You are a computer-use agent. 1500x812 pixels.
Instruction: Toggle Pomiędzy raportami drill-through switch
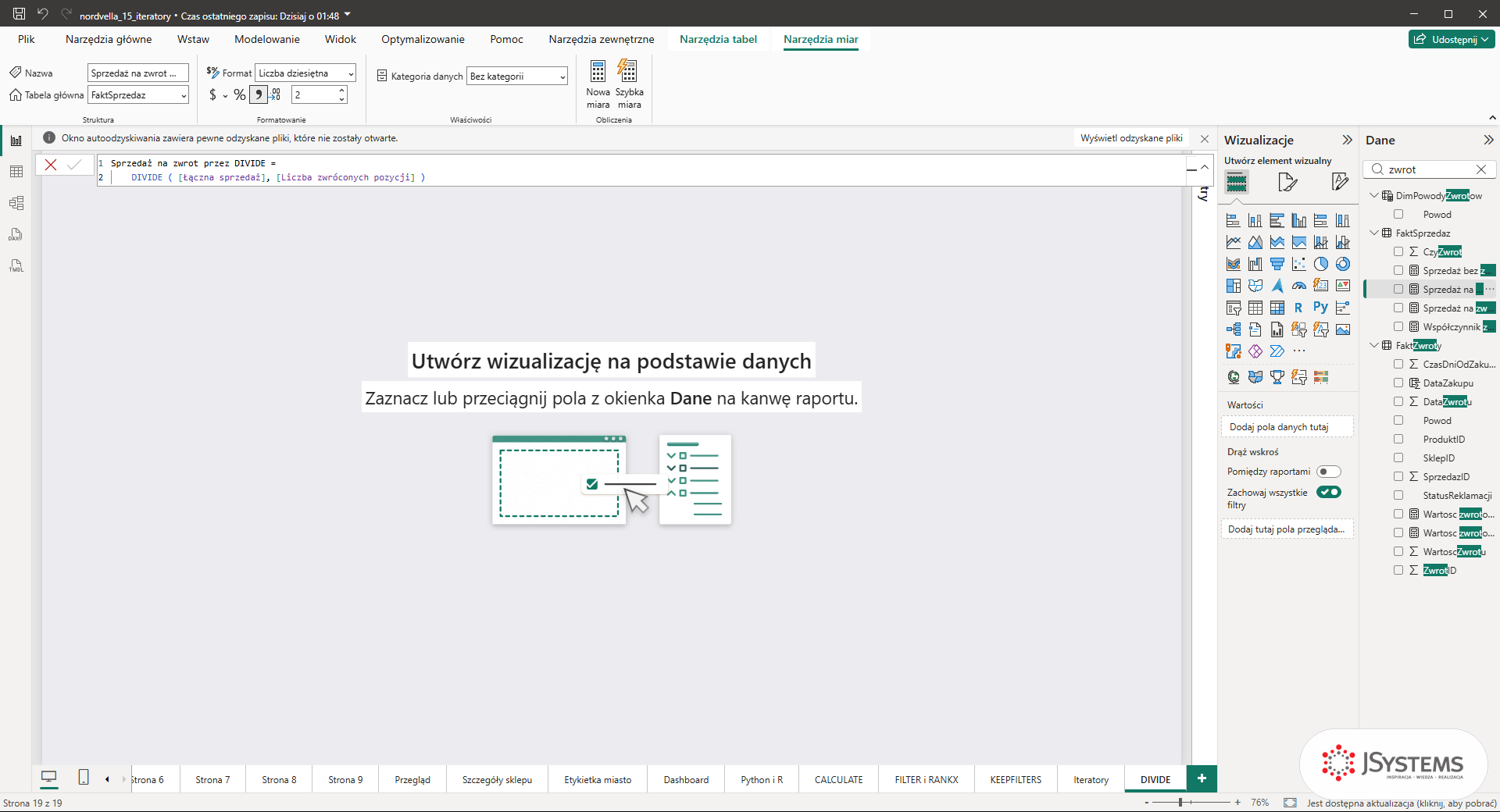[1328, 472]
